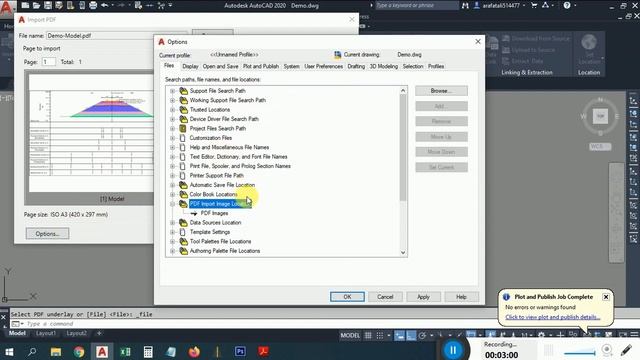
Task: Click the Help question mark icon
Action: click(x=567, y=5)
